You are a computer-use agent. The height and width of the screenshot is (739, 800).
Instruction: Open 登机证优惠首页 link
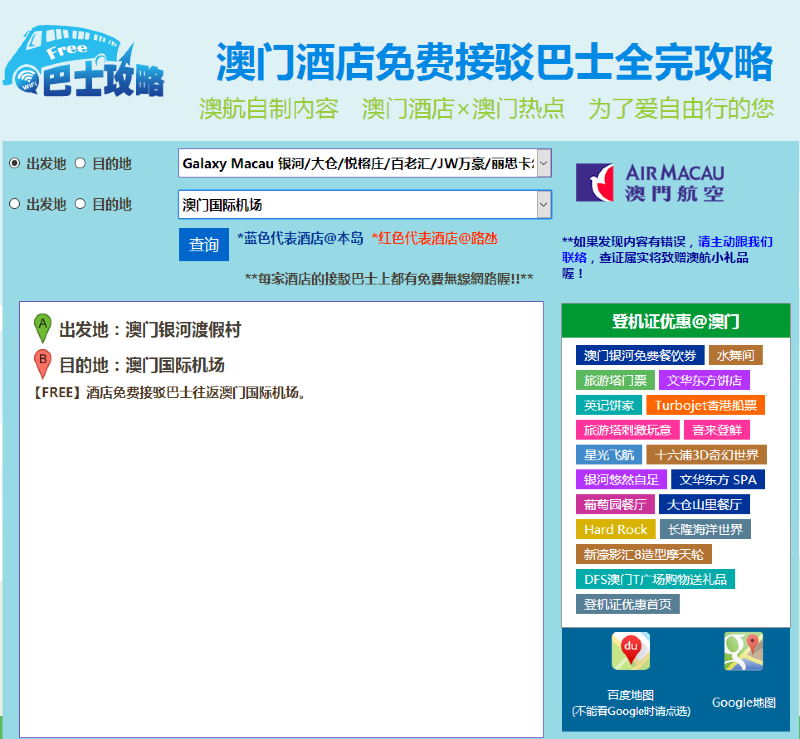pyautogui.click(x=628, y=604)
